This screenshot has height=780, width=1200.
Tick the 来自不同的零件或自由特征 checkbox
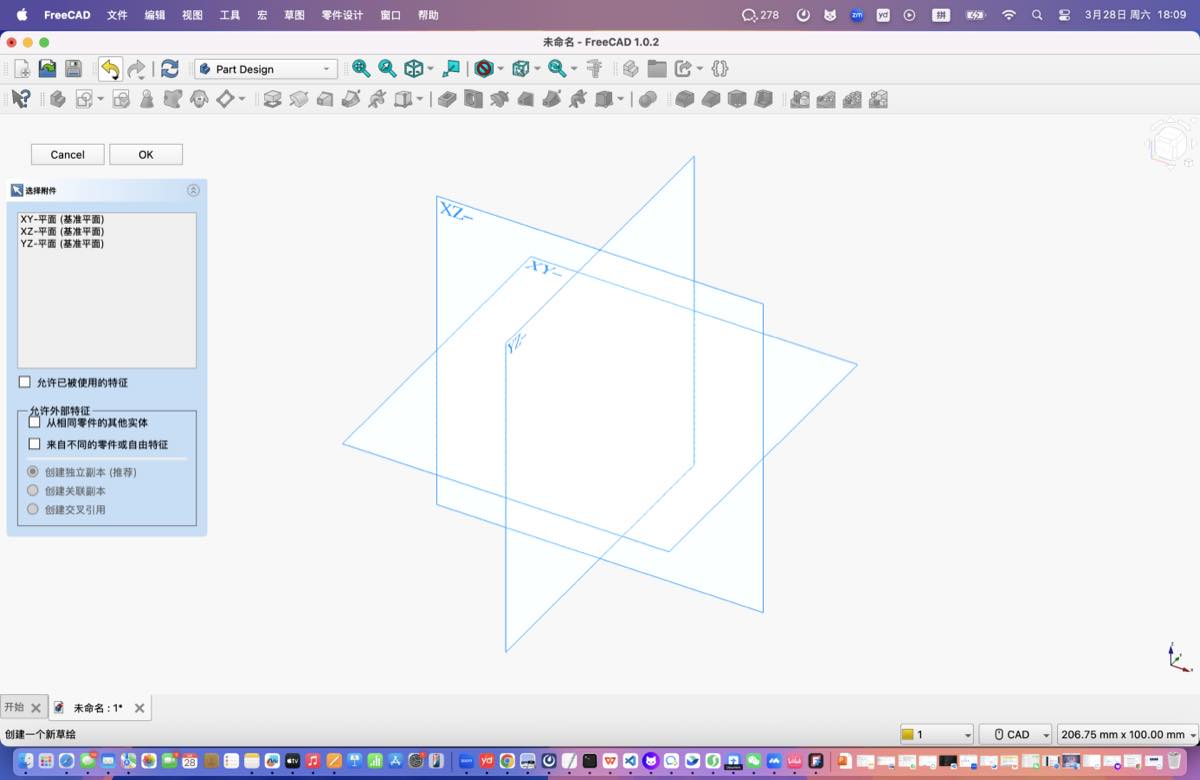click(x=35, y=444)
